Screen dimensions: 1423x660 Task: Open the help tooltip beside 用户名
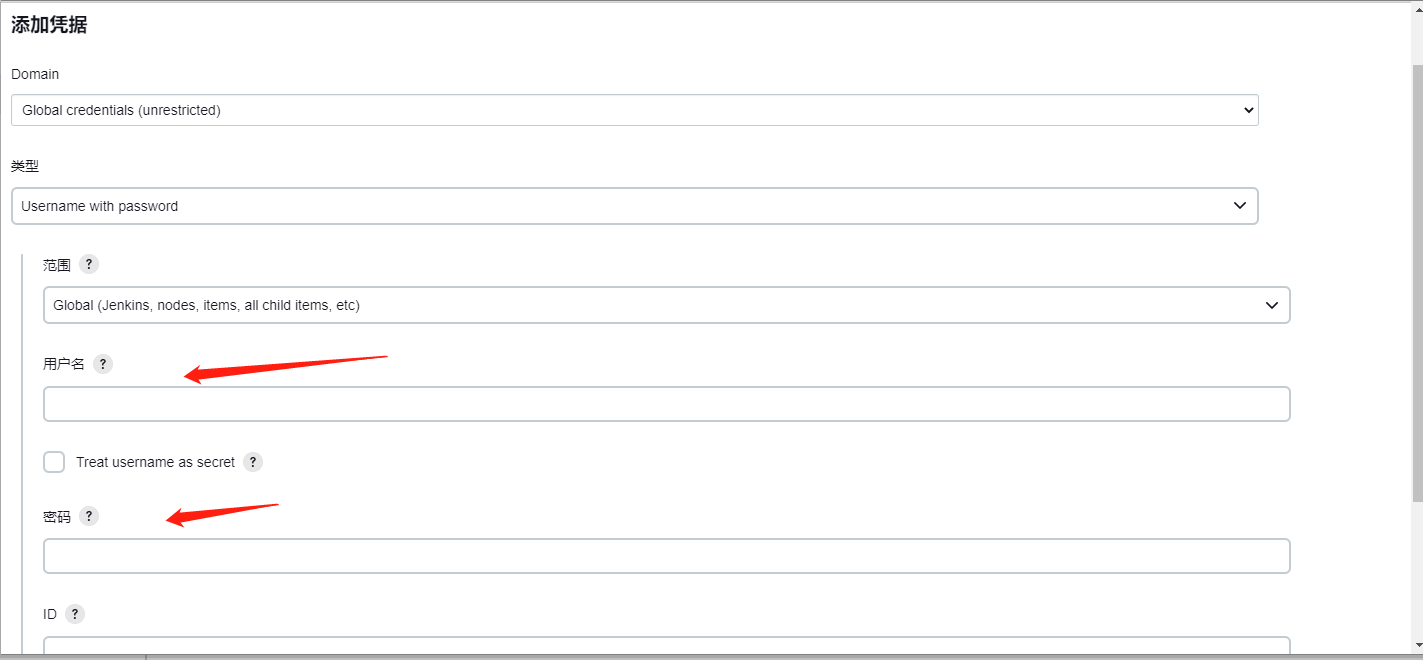pyautogui.click(x=103, y=364)
